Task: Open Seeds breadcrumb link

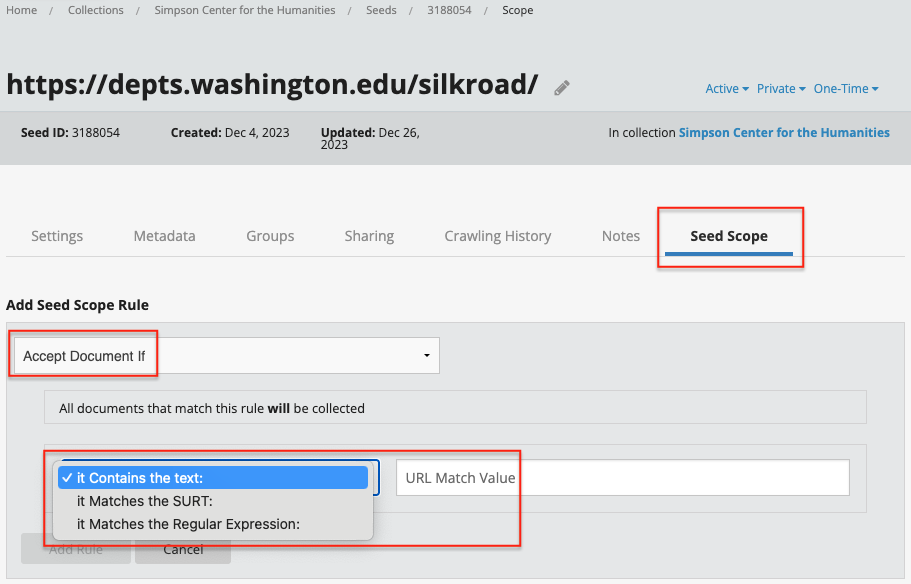Action: tap(381, 10)
